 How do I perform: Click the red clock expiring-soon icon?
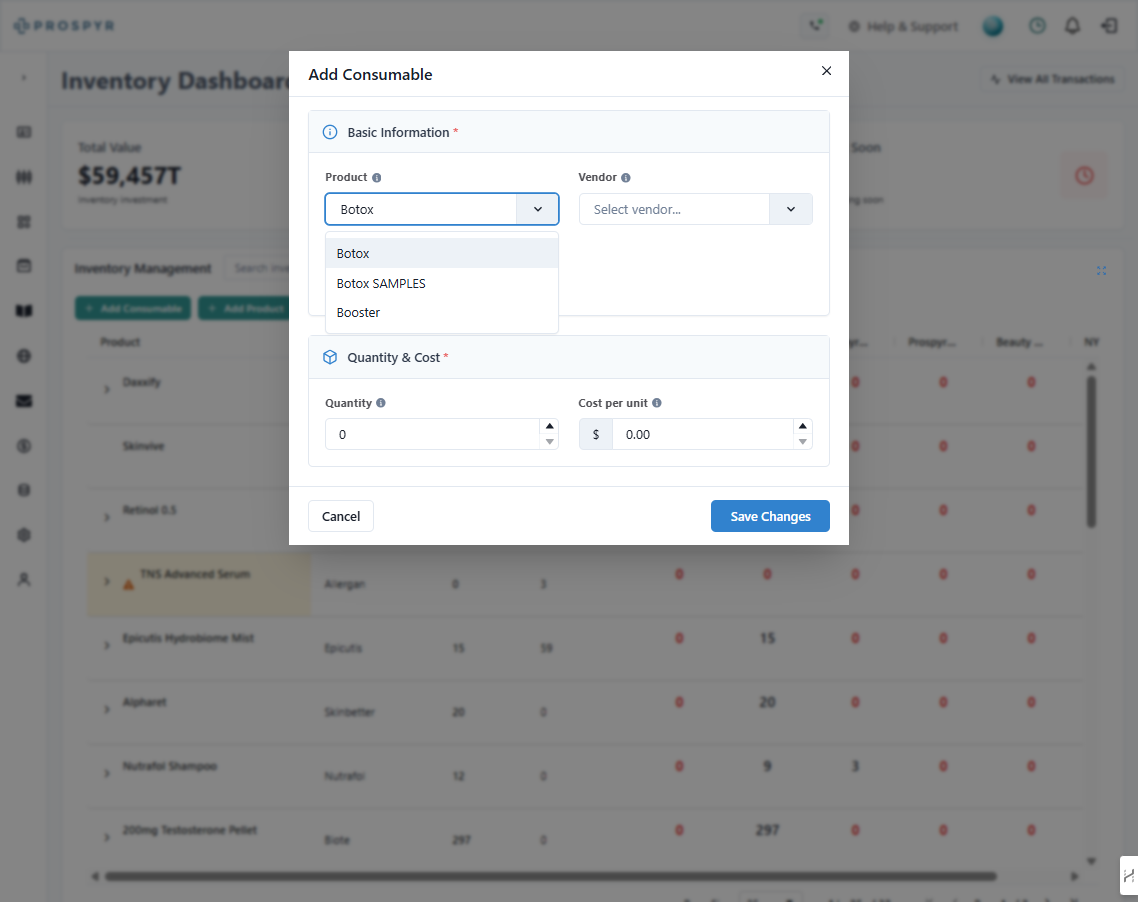pos(1084,175)
